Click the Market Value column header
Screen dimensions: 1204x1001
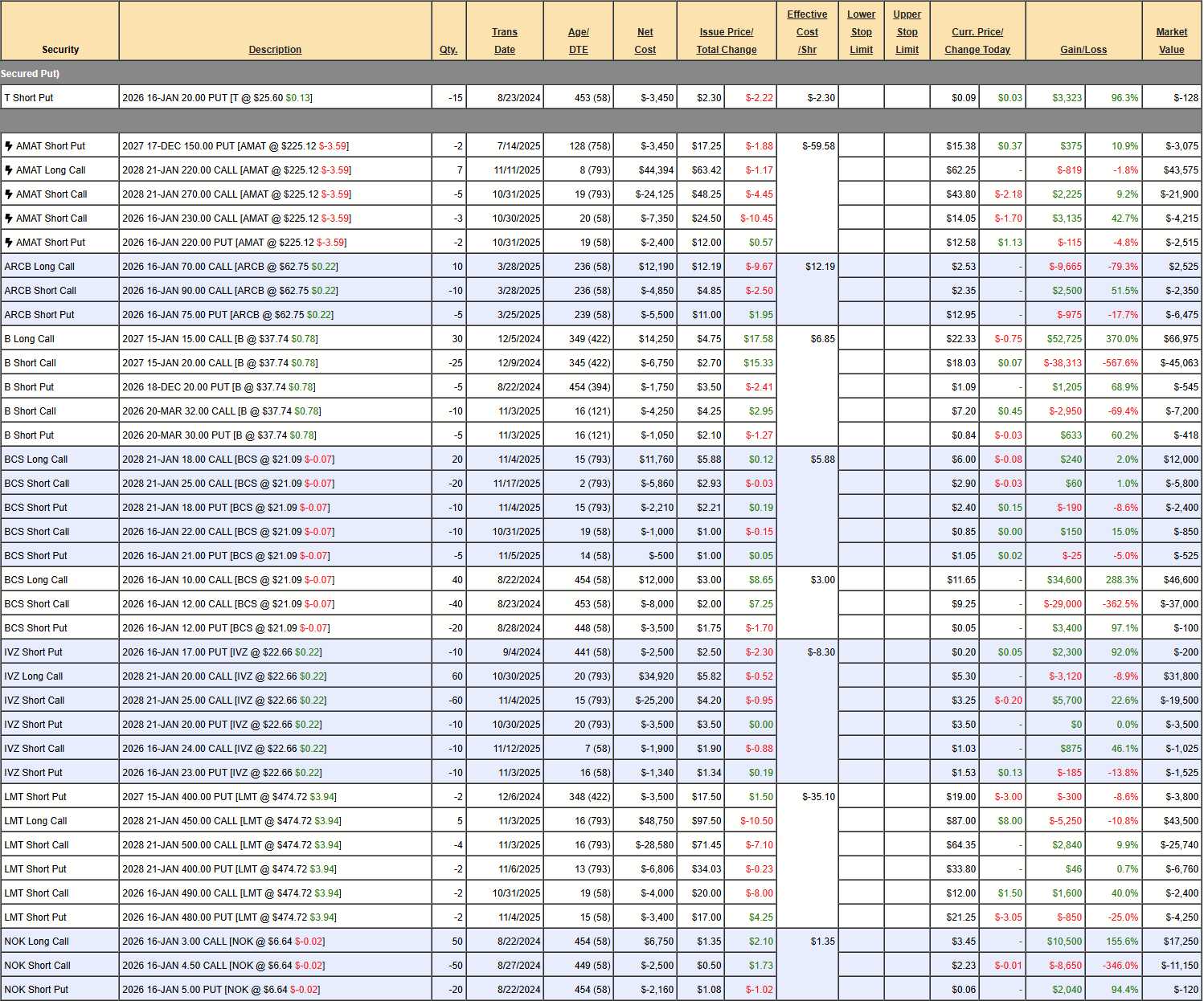[x=1171, y=41]
